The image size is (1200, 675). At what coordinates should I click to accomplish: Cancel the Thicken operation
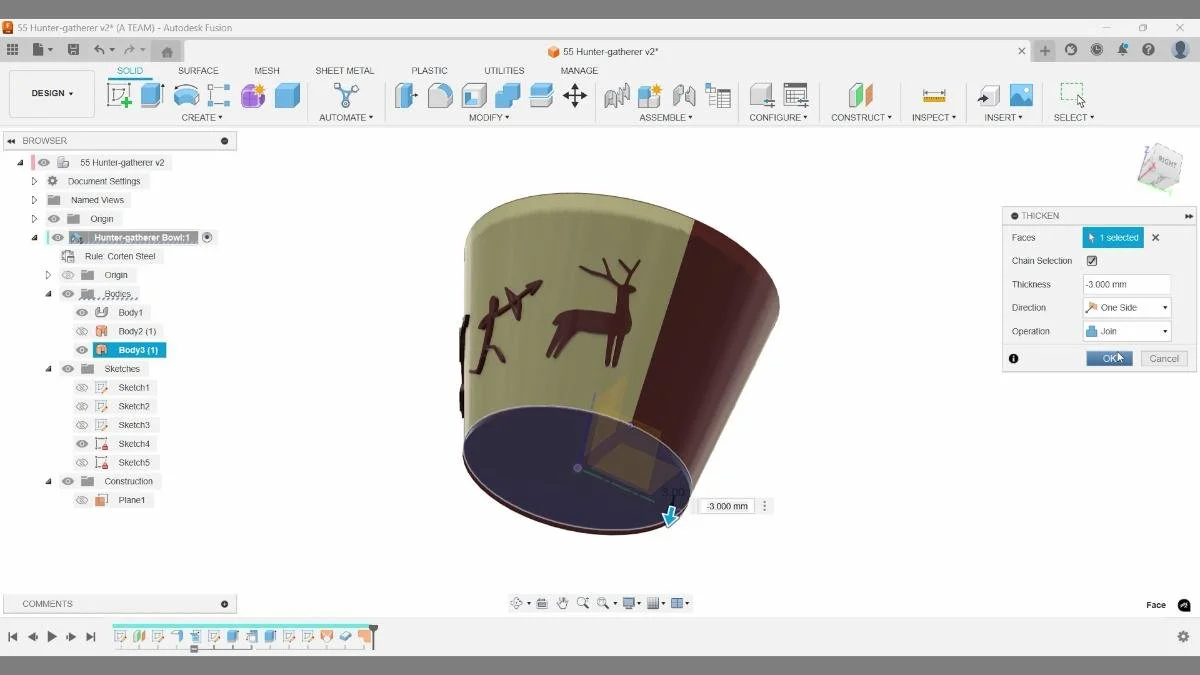[x=1163, y=358]
